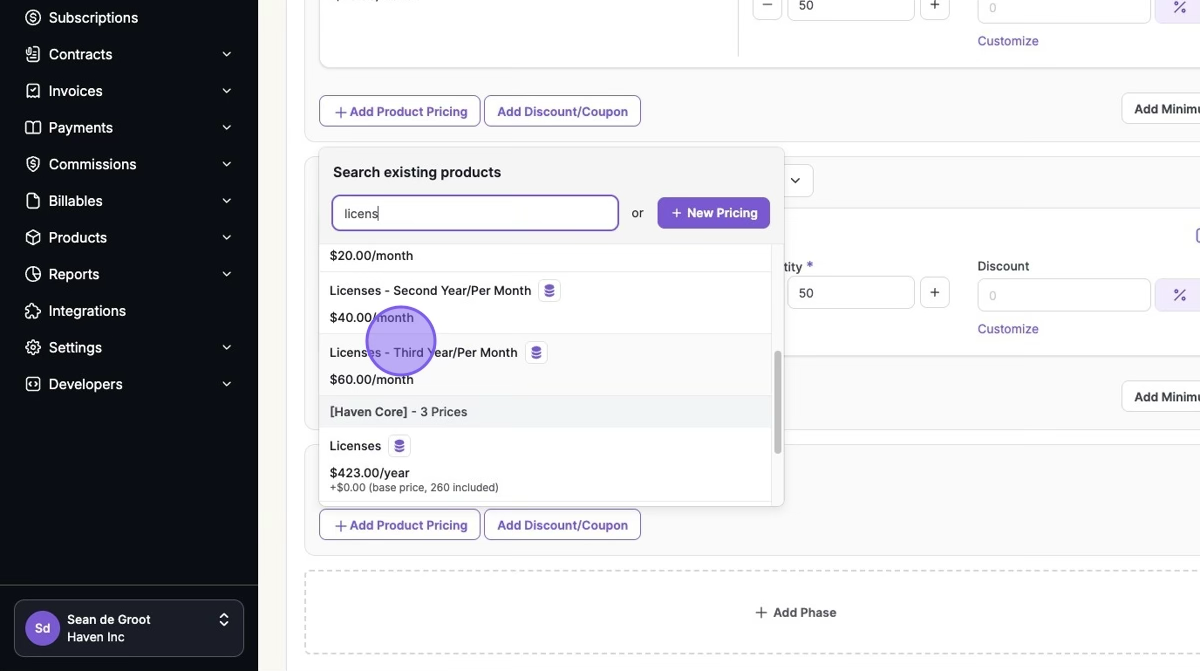Select Licenses - Second Year/Per Month option
The height and width of the screenshot is (671, 1200).
[x=430, y=291]
